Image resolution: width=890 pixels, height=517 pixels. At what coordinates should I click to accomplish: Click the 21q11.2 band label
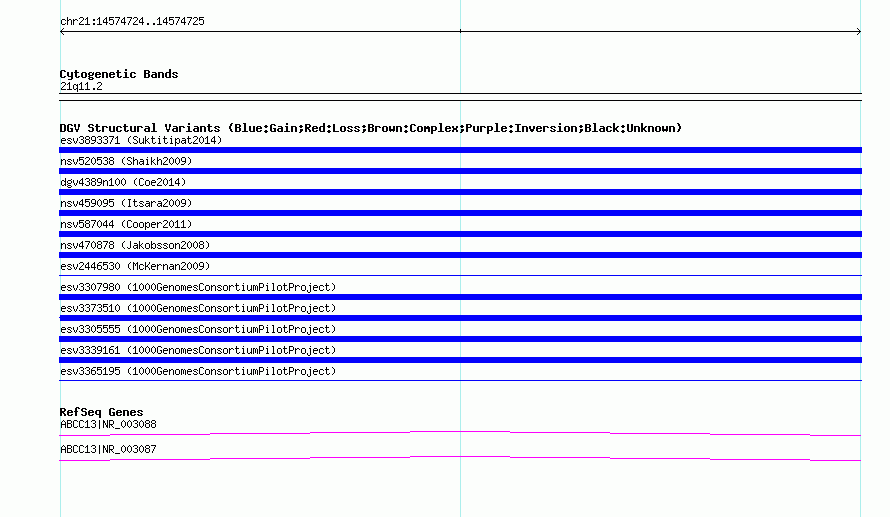(x=81, y=86)
